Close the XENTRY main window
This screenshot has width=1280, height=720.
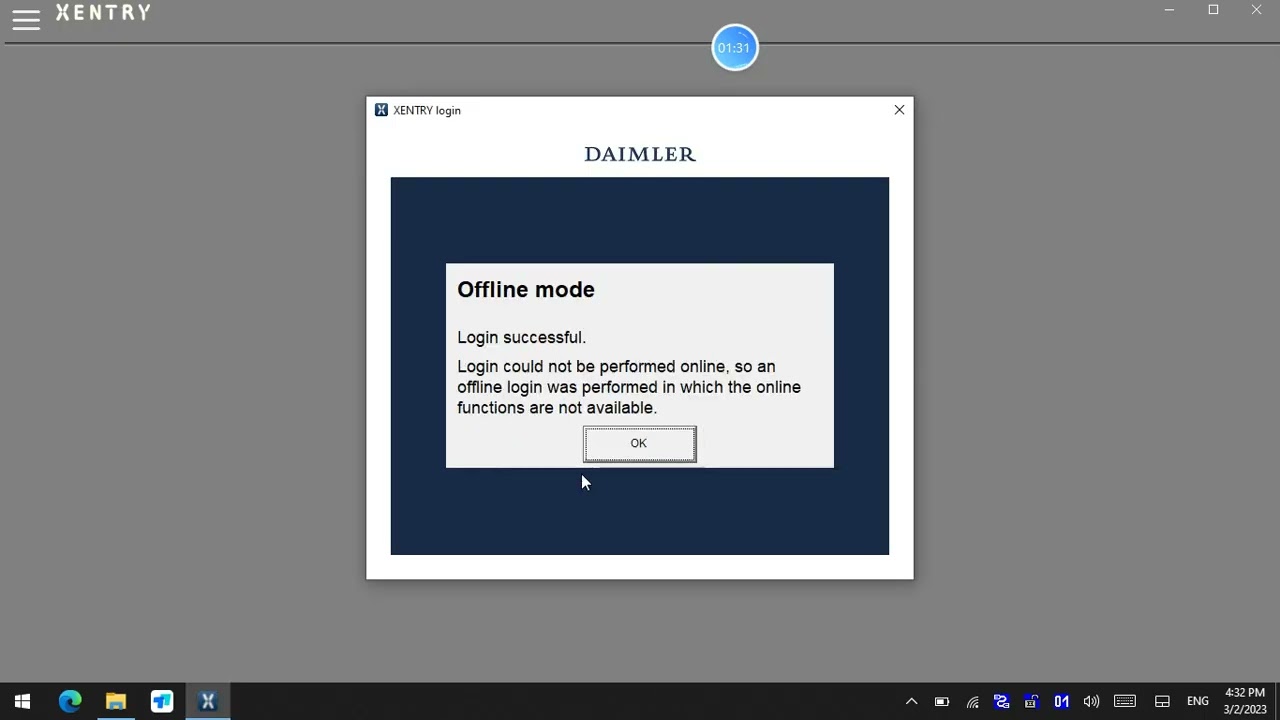(x=1257, y=10)
